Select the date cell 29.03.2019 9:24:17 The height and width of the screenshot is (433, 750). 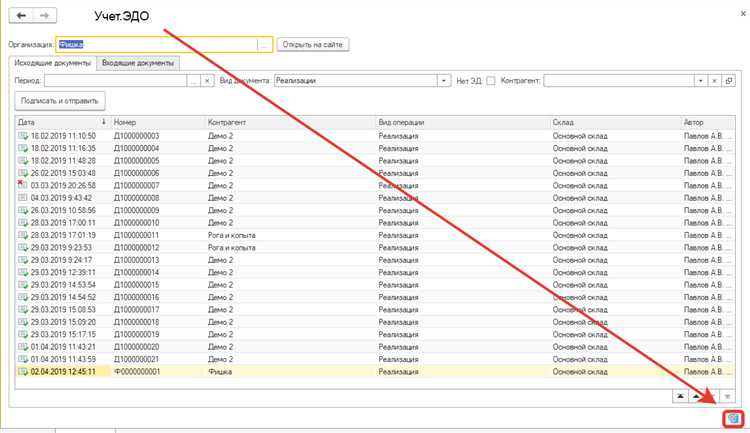61,260
